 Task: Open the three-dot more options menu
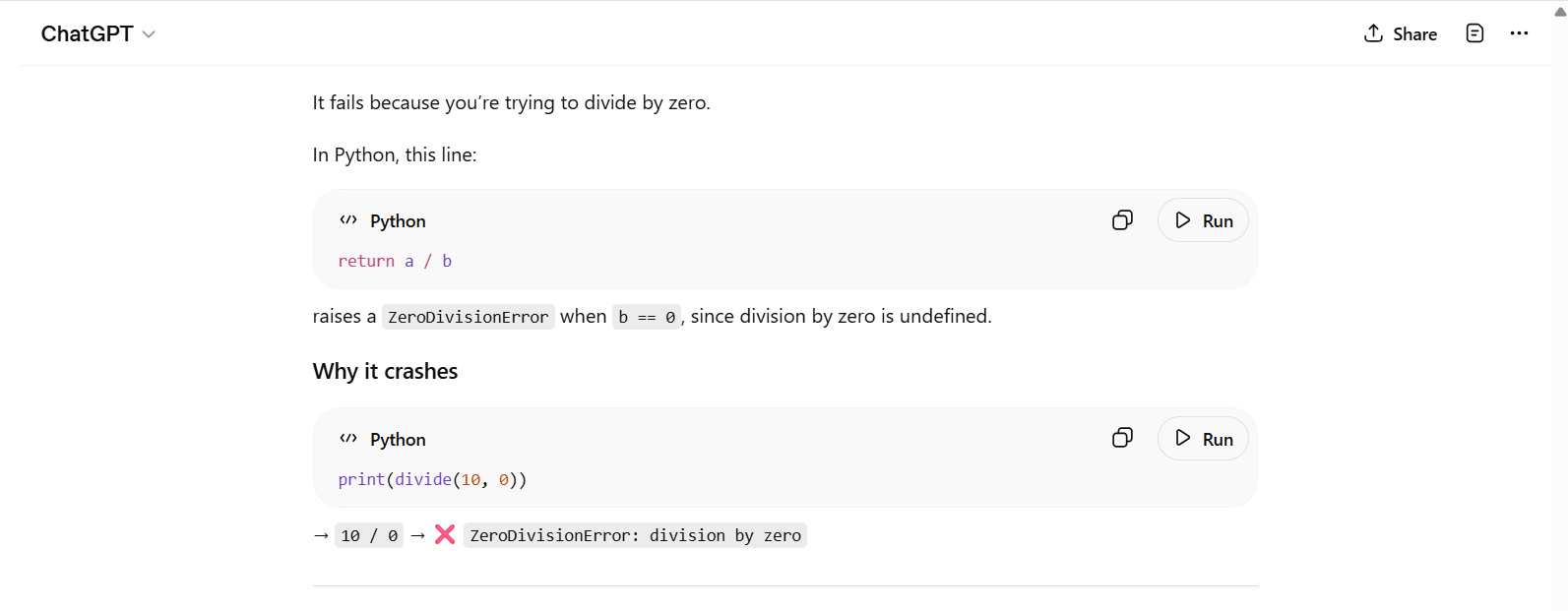point(1519,33)
